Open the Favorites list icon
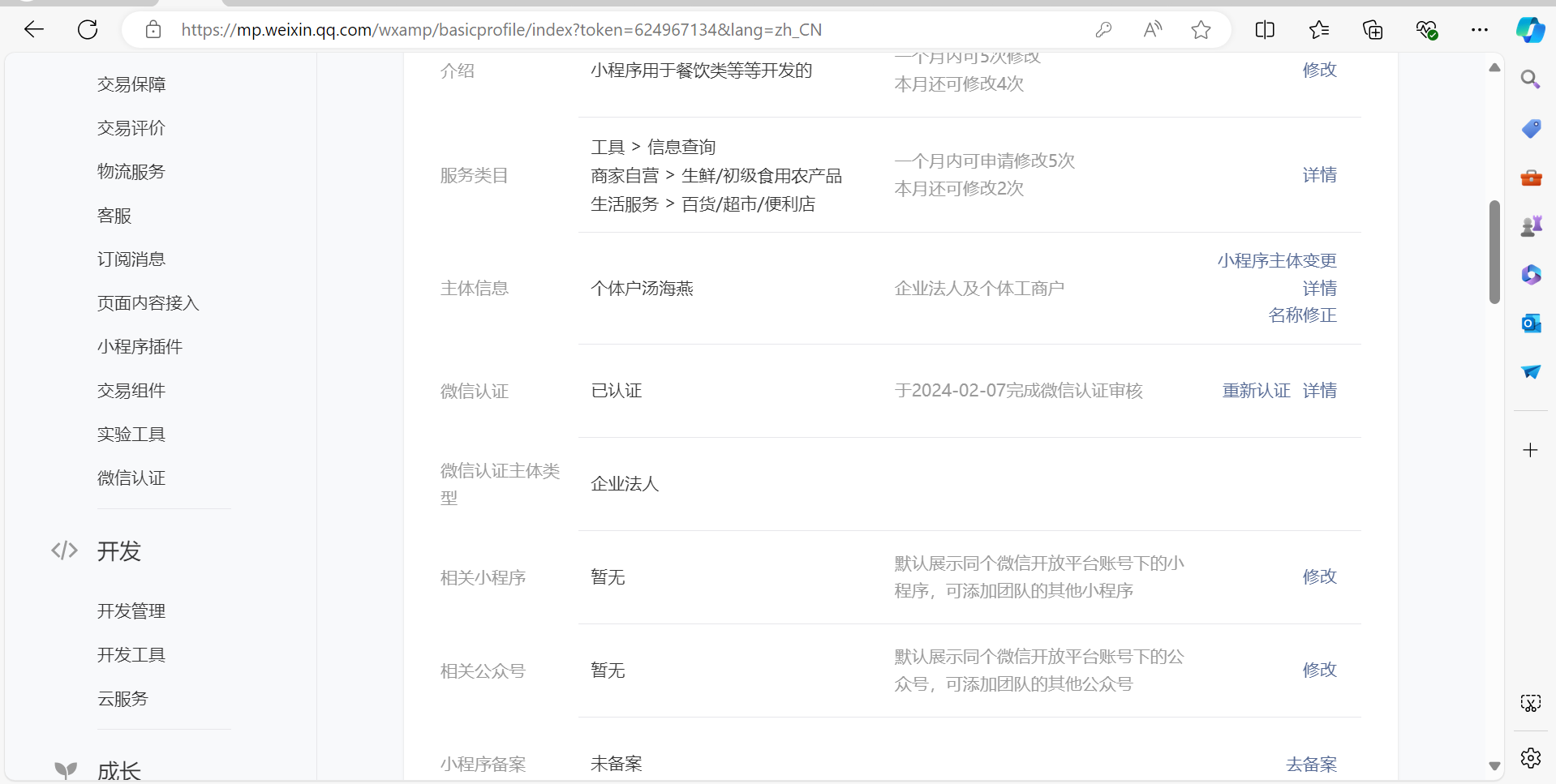1556x784 pixels. click(1319, 30)
